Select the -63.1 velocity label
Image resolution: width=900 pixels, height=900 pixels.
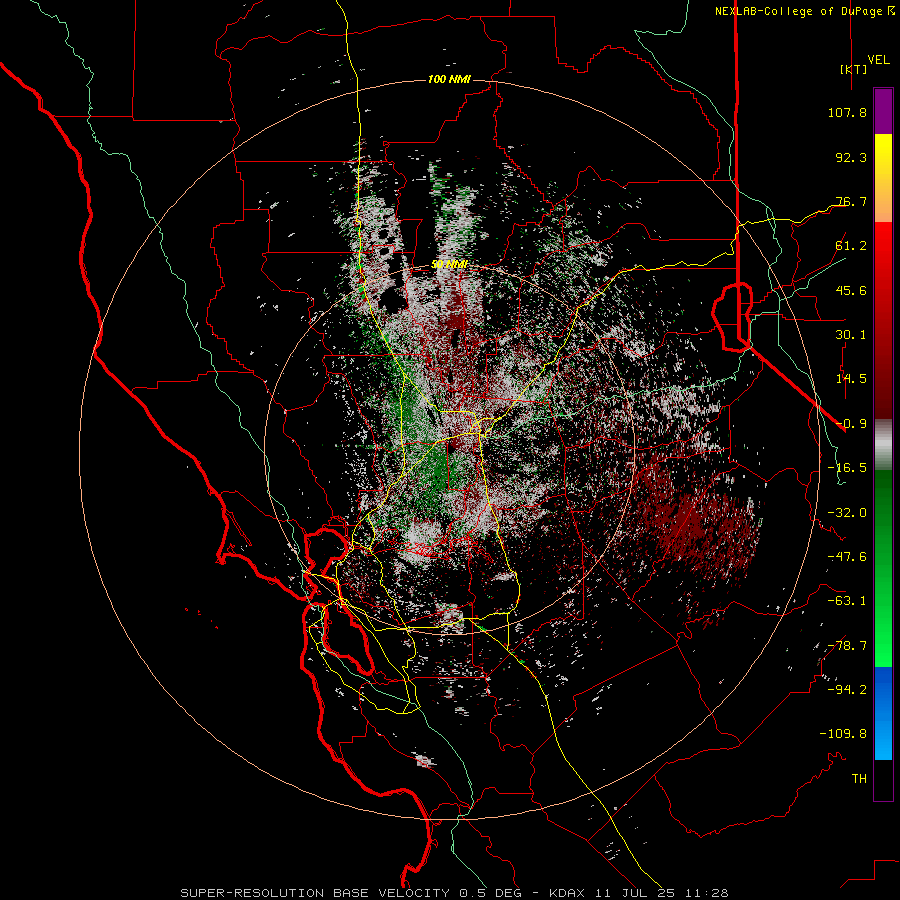847,601
